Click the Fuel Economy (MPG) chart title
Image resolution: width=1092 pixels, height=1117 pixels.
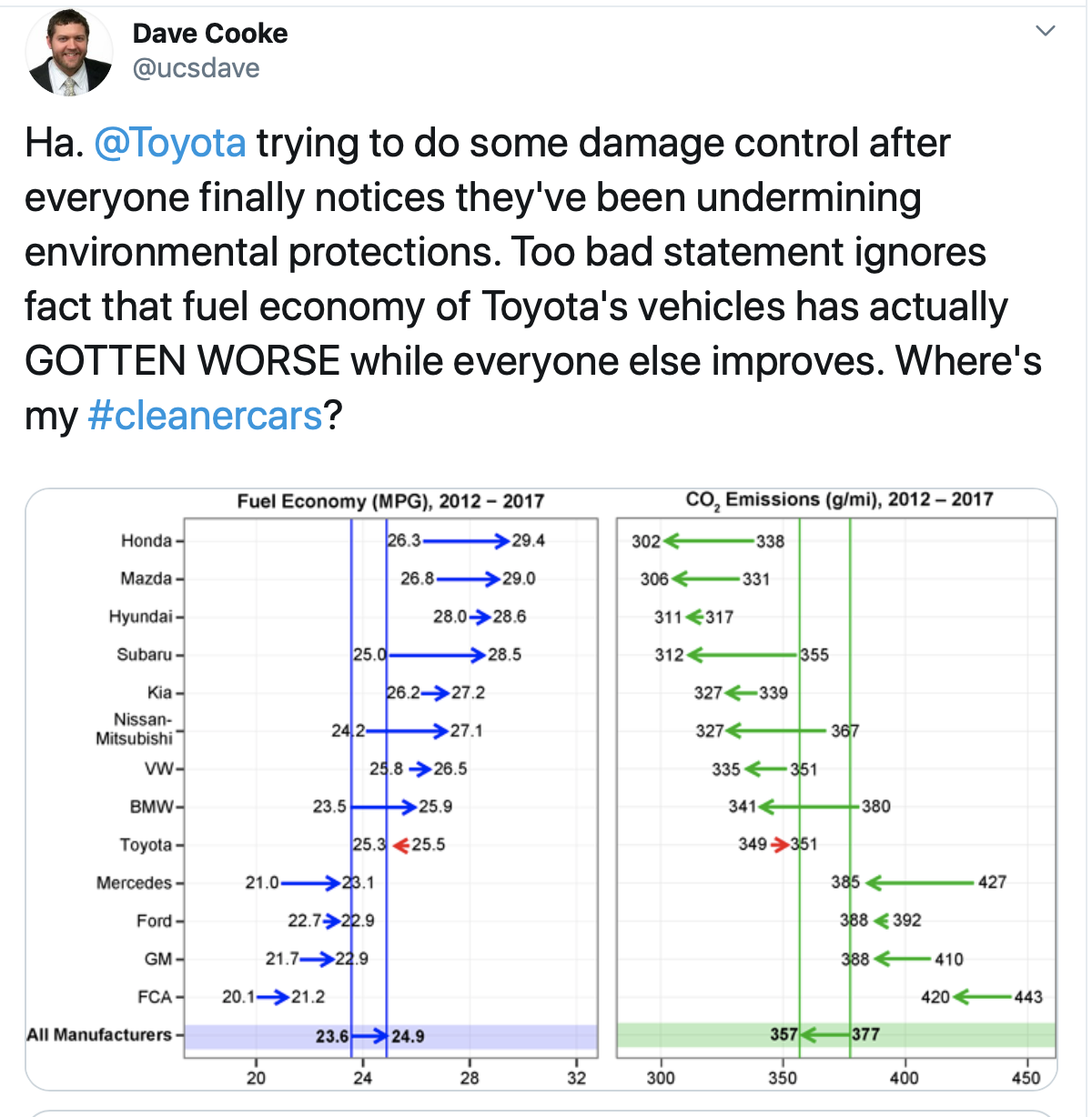(x=389, y=500)
